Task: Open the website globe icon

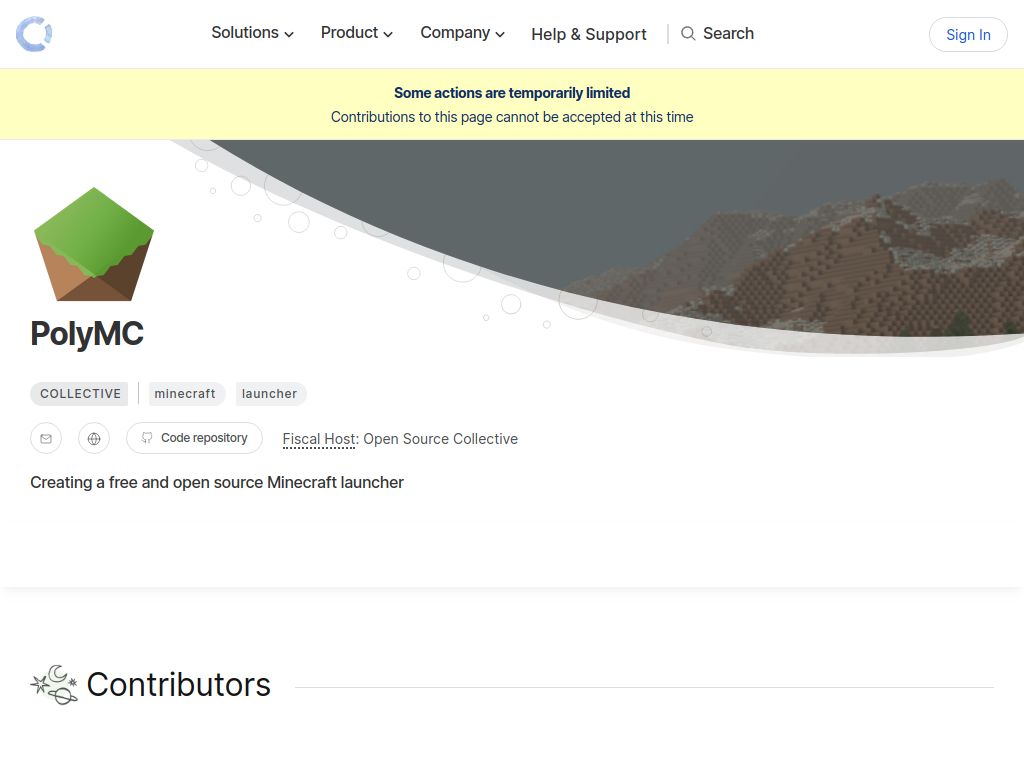Action: pos(94,438)
